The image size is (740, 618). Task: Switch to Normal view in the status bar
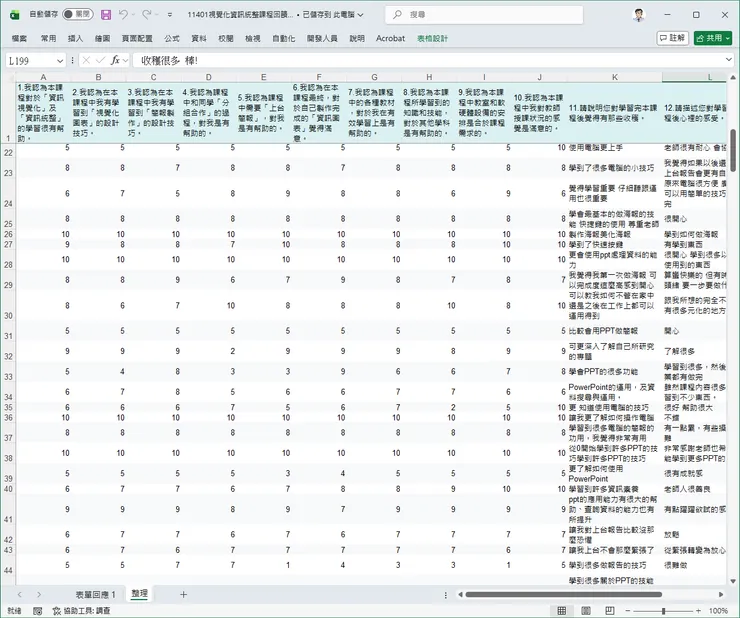click(561, 610)
